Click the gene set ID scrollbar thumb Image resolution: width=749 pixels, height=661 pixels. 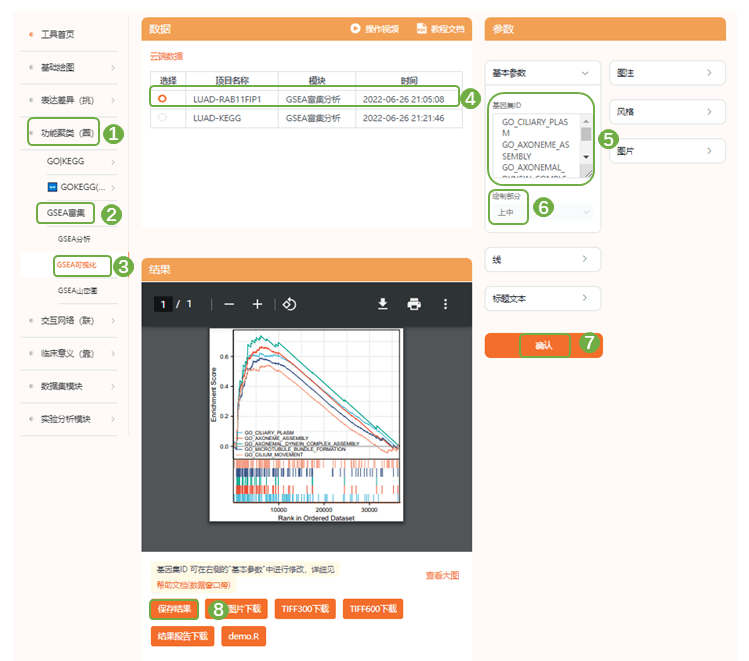[x=586, y=134]
